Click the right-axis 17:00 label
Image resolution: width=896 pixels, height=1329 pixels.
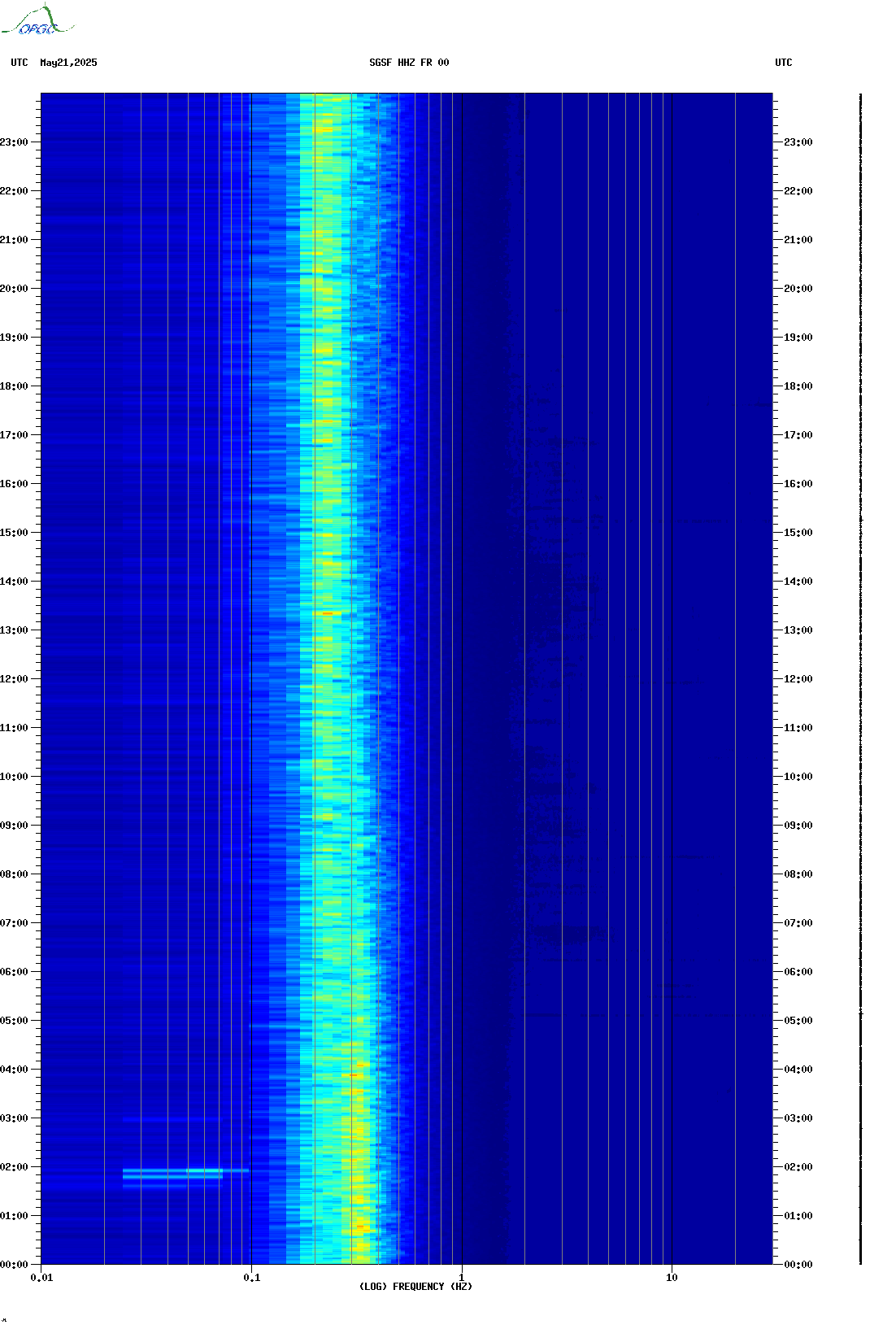click(798, 435)
